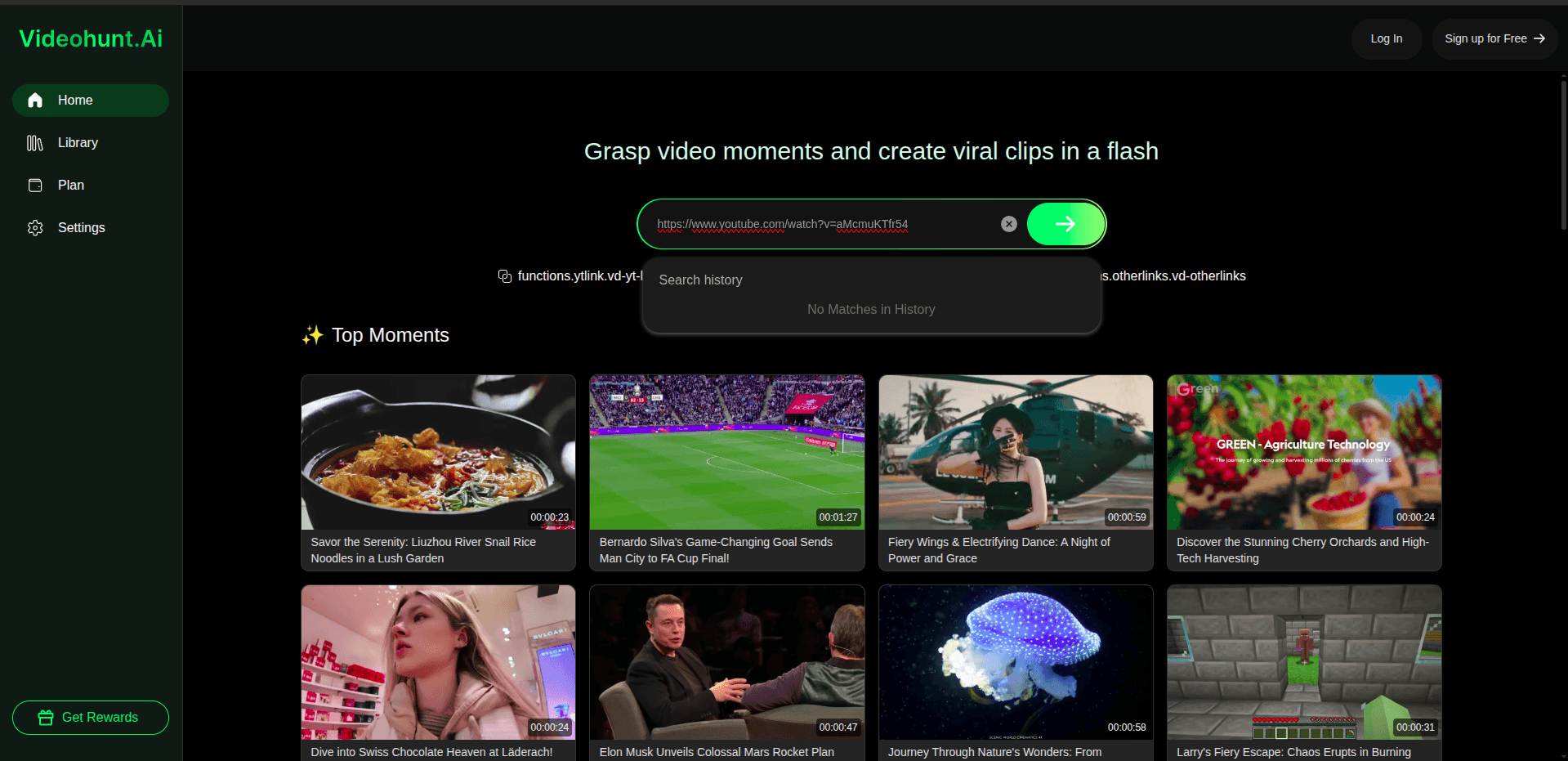
Task: Open the Bernardo Silva goal video thumbnail
Action: coord(727,452)
